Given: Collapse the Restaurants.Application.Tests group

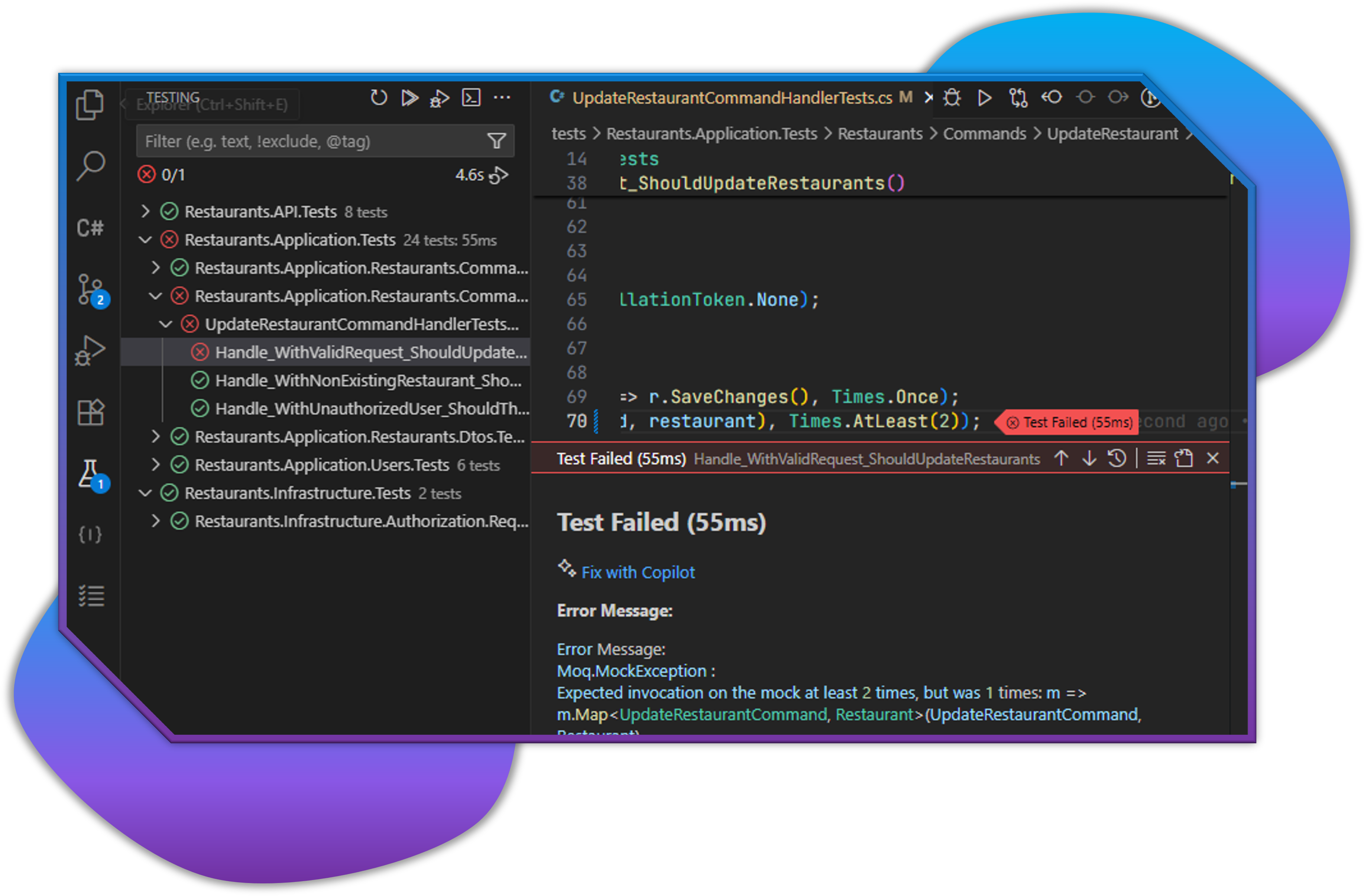Looking at the screenshot, I should pos(145,240).
